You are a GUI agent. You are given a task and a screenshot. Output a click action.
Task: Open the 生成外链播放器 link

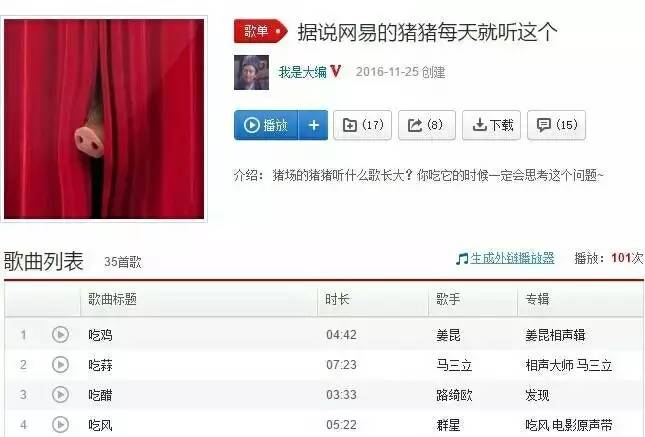pos(512,258)
